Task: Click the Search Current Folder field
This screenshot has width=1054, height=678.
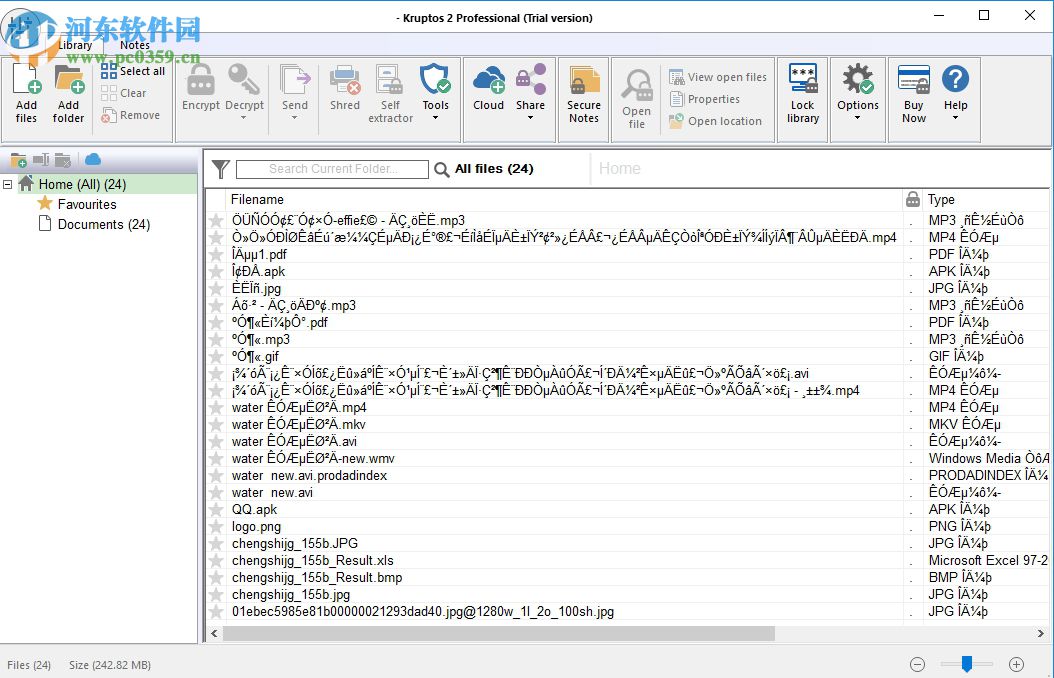Action: pyautogui.click(x=332, y=169)
